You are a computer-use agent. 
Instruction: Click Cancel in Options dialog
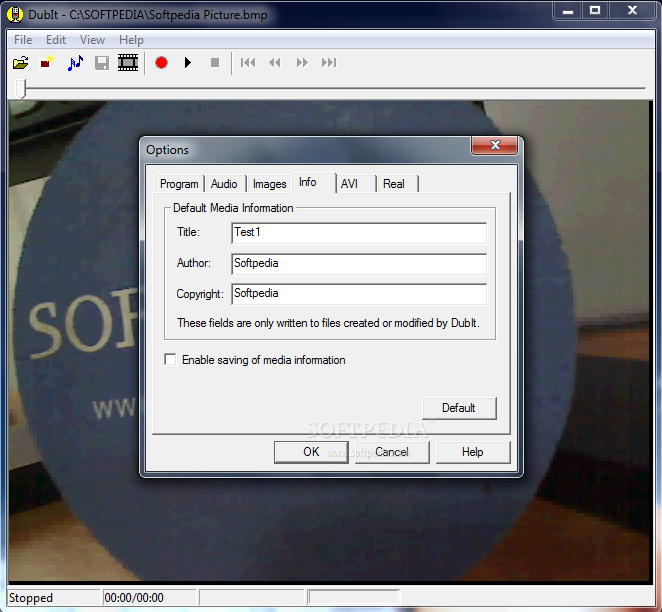[x=392, y=452]
